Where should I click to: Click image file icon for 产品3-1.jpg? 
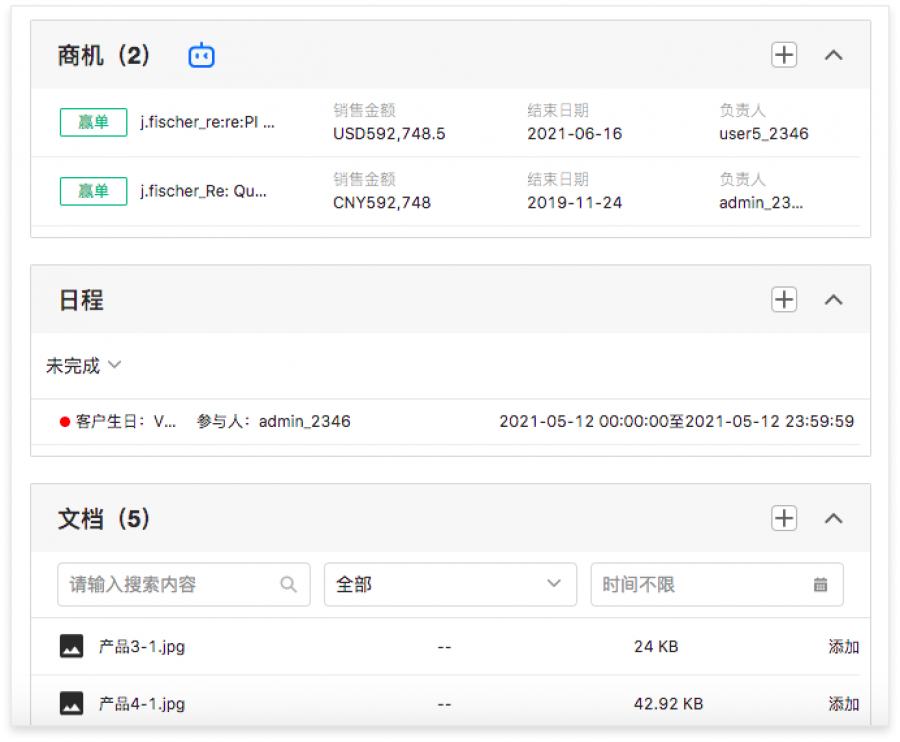point(71,646)
